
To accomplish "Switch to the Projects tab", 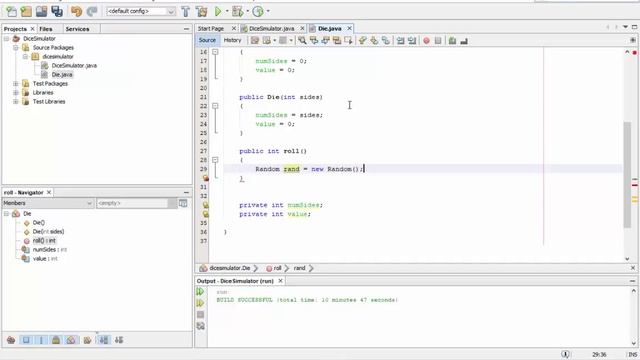I will [x=15, y=29].
